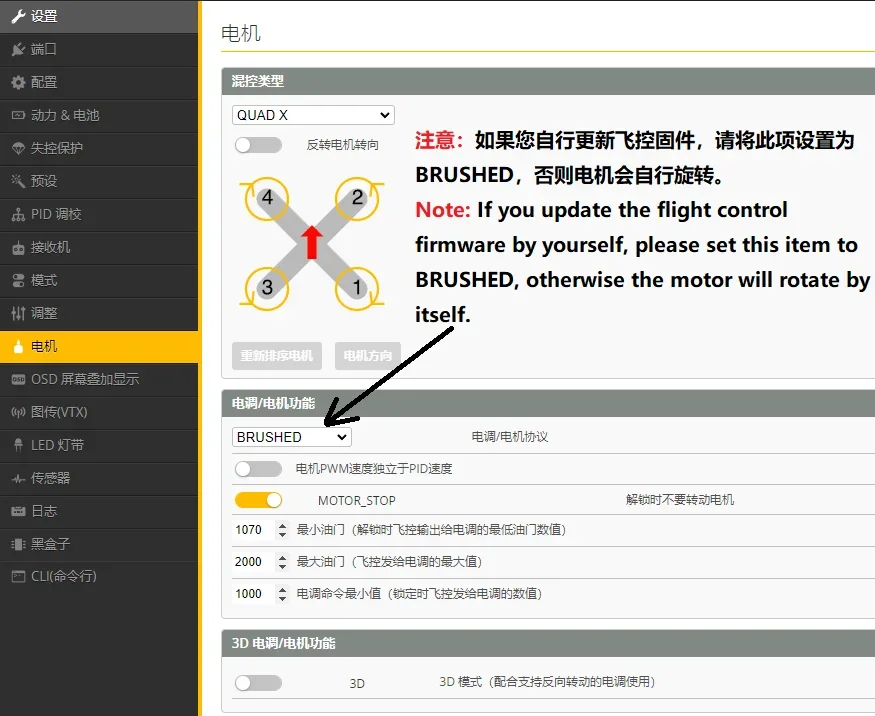Expand the BRUSHED protocol dropdown

(291, 437)
